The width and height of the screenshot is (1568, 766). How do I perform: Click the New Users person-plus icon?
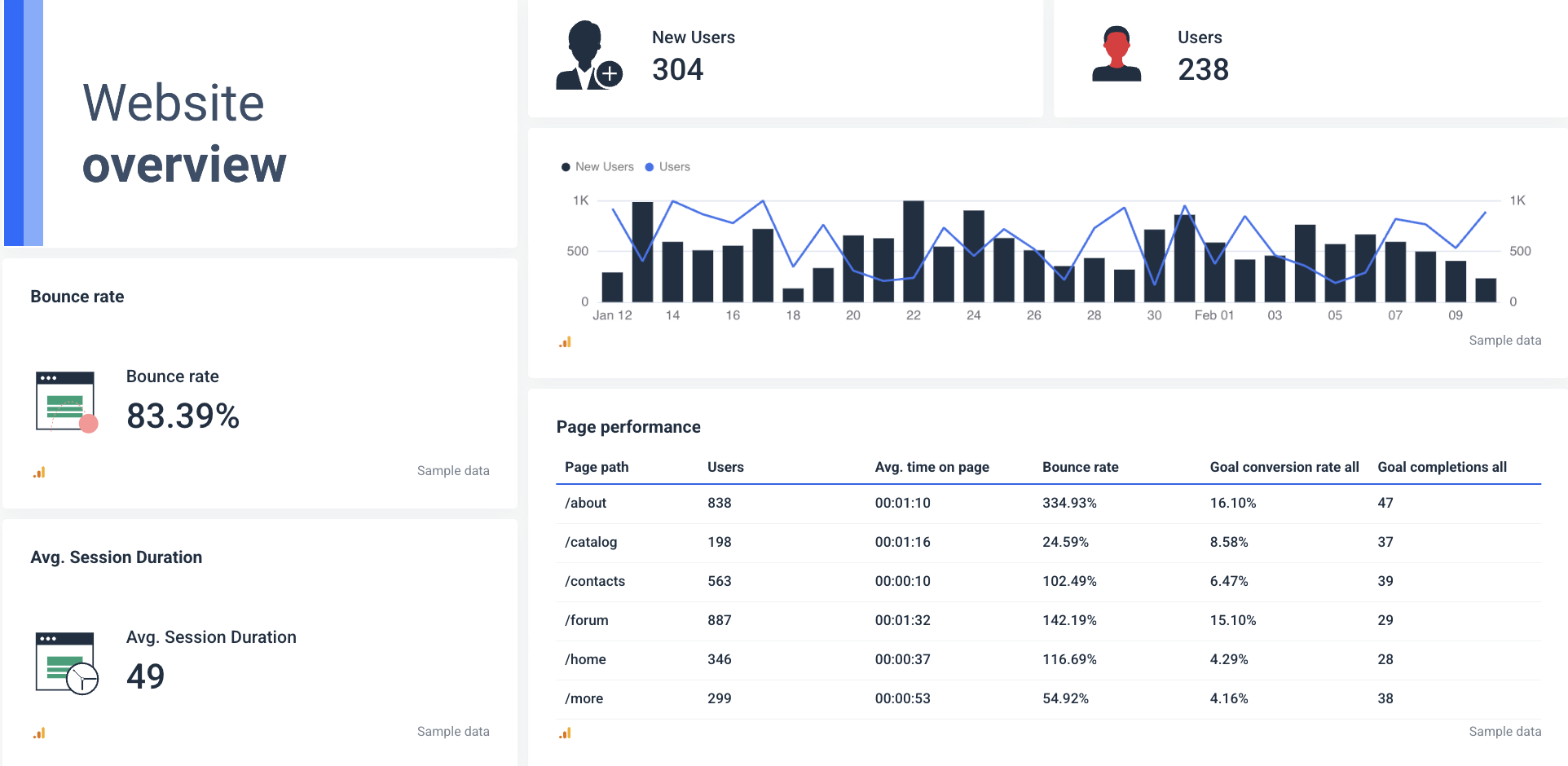[588, 55]
